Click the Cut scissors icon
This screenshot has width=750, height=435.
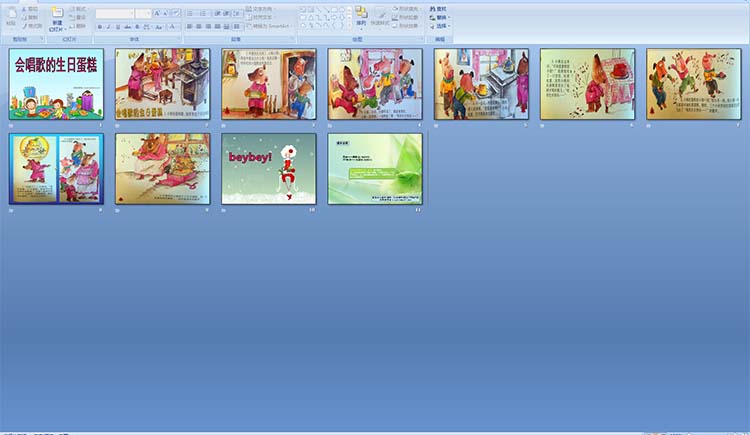[x=23, y=9]
